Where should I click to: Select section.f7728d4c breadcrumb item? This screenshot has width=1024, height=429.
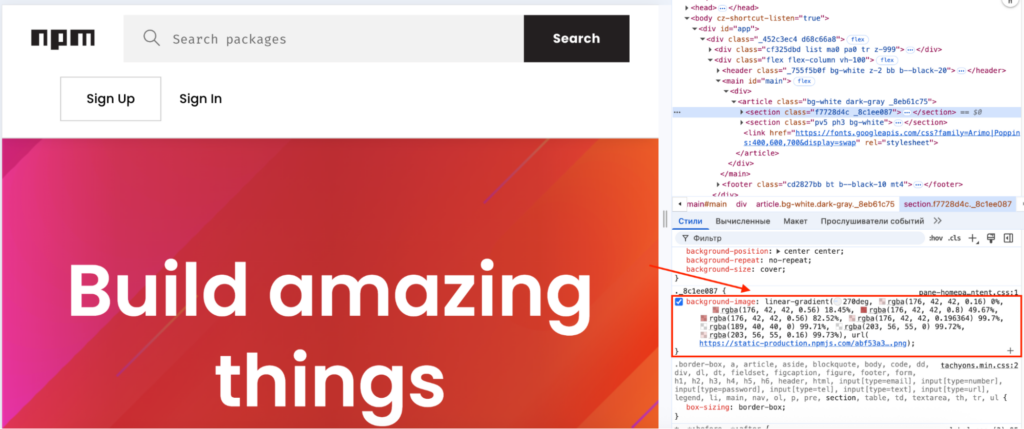[958, 204]
